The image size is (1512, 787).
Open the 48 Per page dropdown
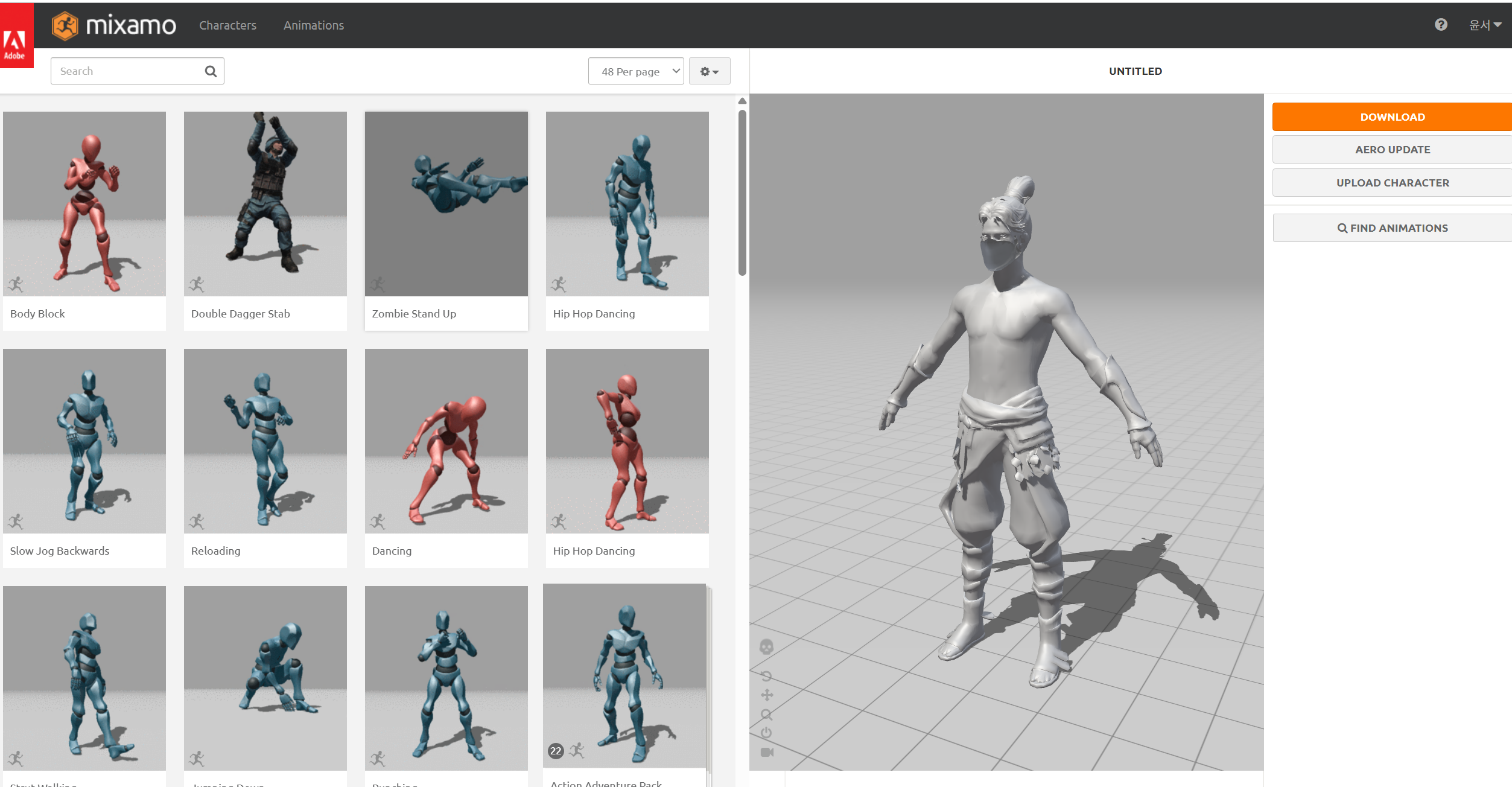636,71
